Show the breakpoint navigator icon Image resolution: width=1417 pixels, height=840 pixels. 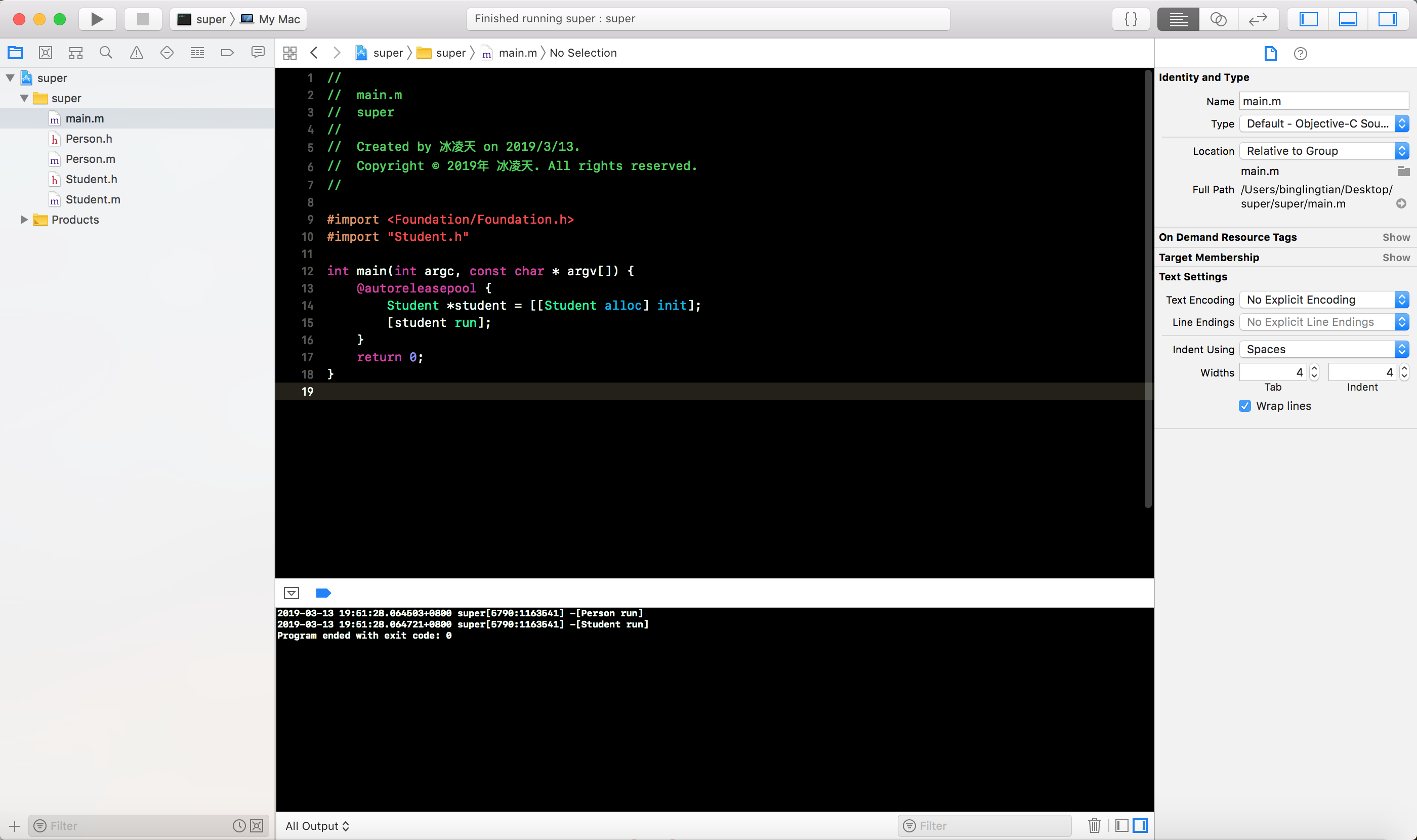(x=227, y=53)
